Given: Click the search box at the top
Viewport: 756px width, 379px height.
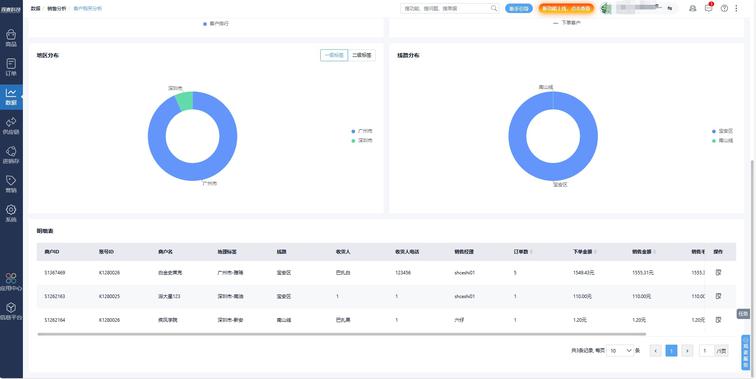Looking at the screenshot, I should [x=450, y=8].
